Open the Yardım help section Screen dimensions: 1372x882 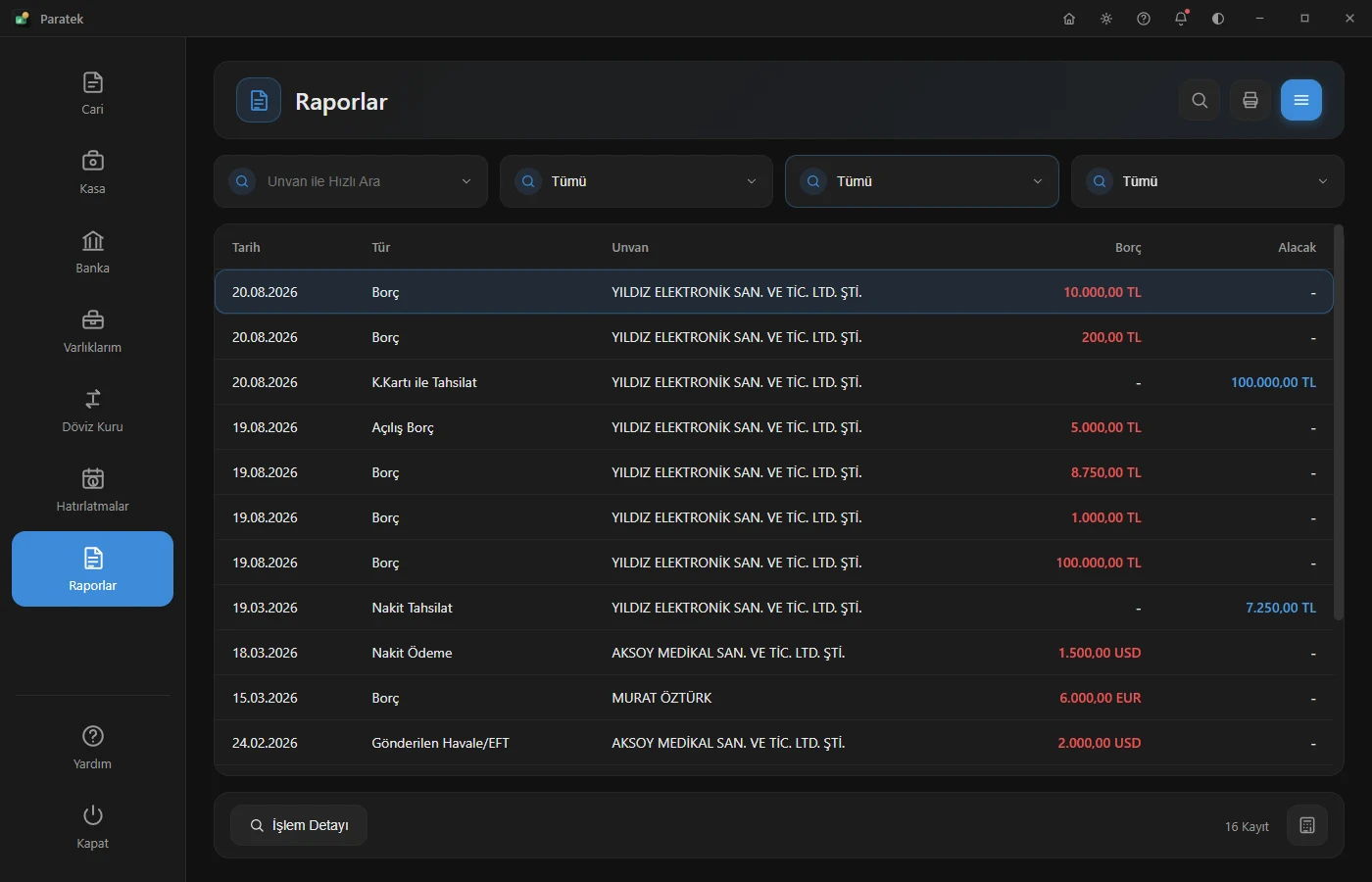92,748
